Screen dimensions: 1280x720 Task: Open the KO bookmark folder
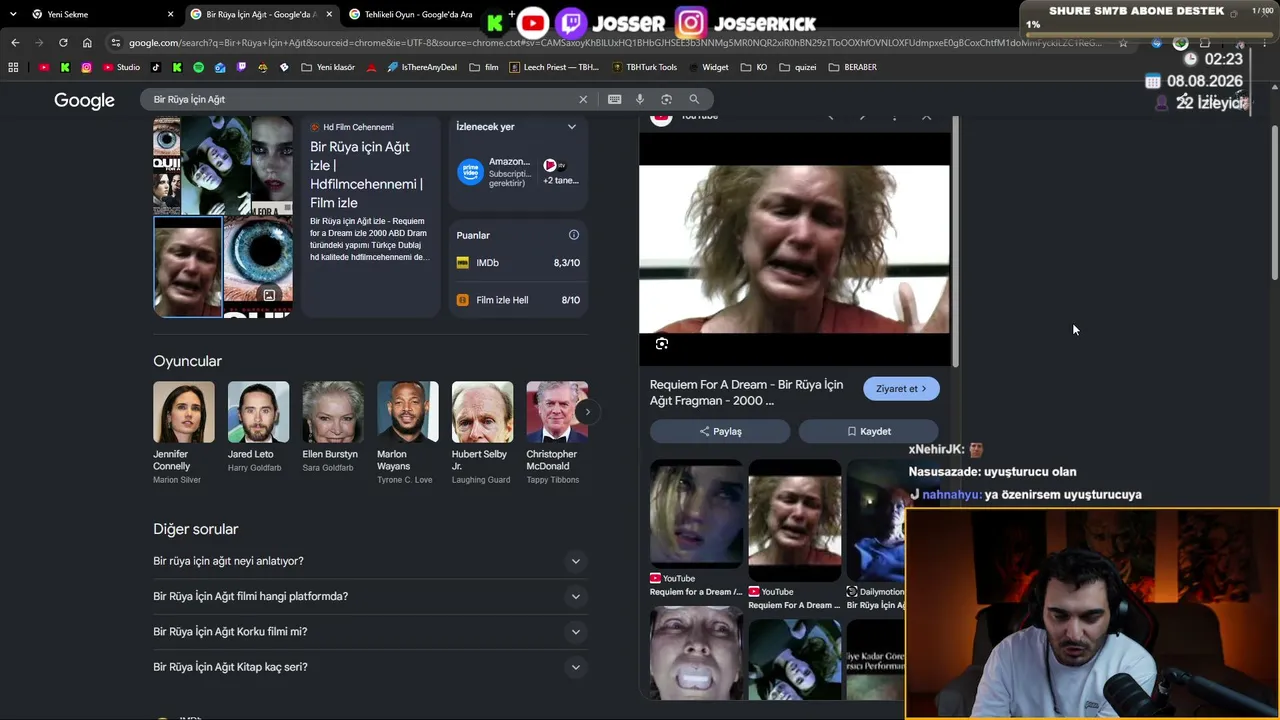click(754, 67)
